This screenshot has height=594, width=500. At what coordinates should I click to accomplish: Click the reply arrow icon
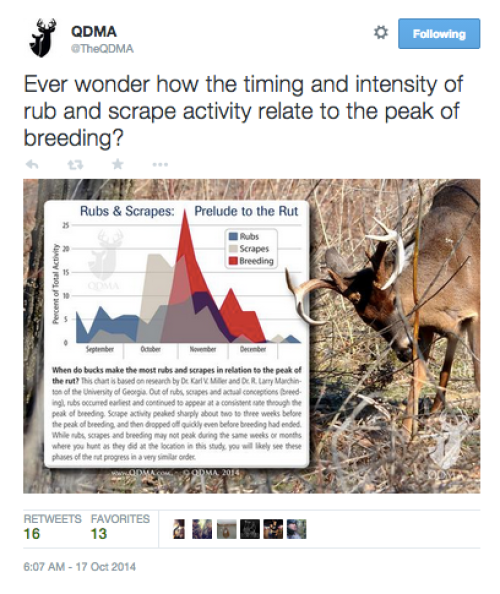coord(32,164)
